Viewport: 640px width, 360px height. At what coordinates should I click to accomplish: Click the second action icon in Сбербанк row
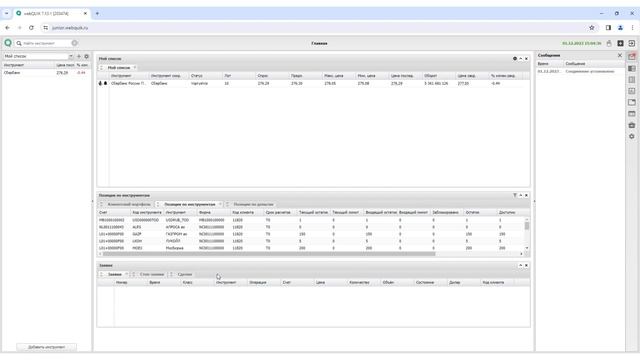[105, 83]
